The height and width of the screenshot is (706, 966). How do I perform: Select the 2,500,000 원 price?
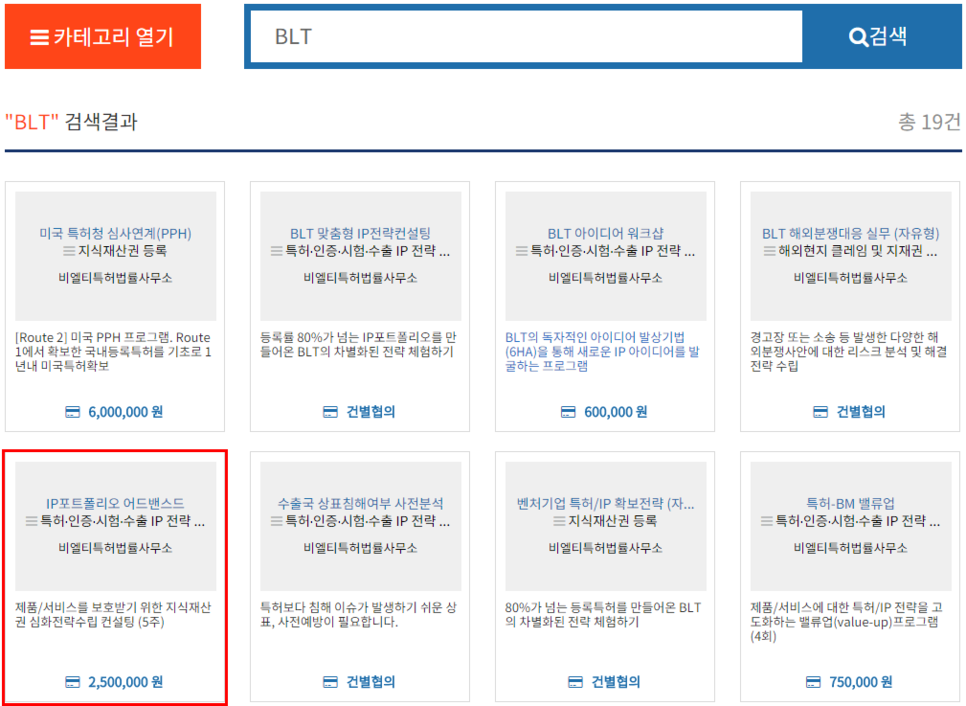[x=126, y=682]
